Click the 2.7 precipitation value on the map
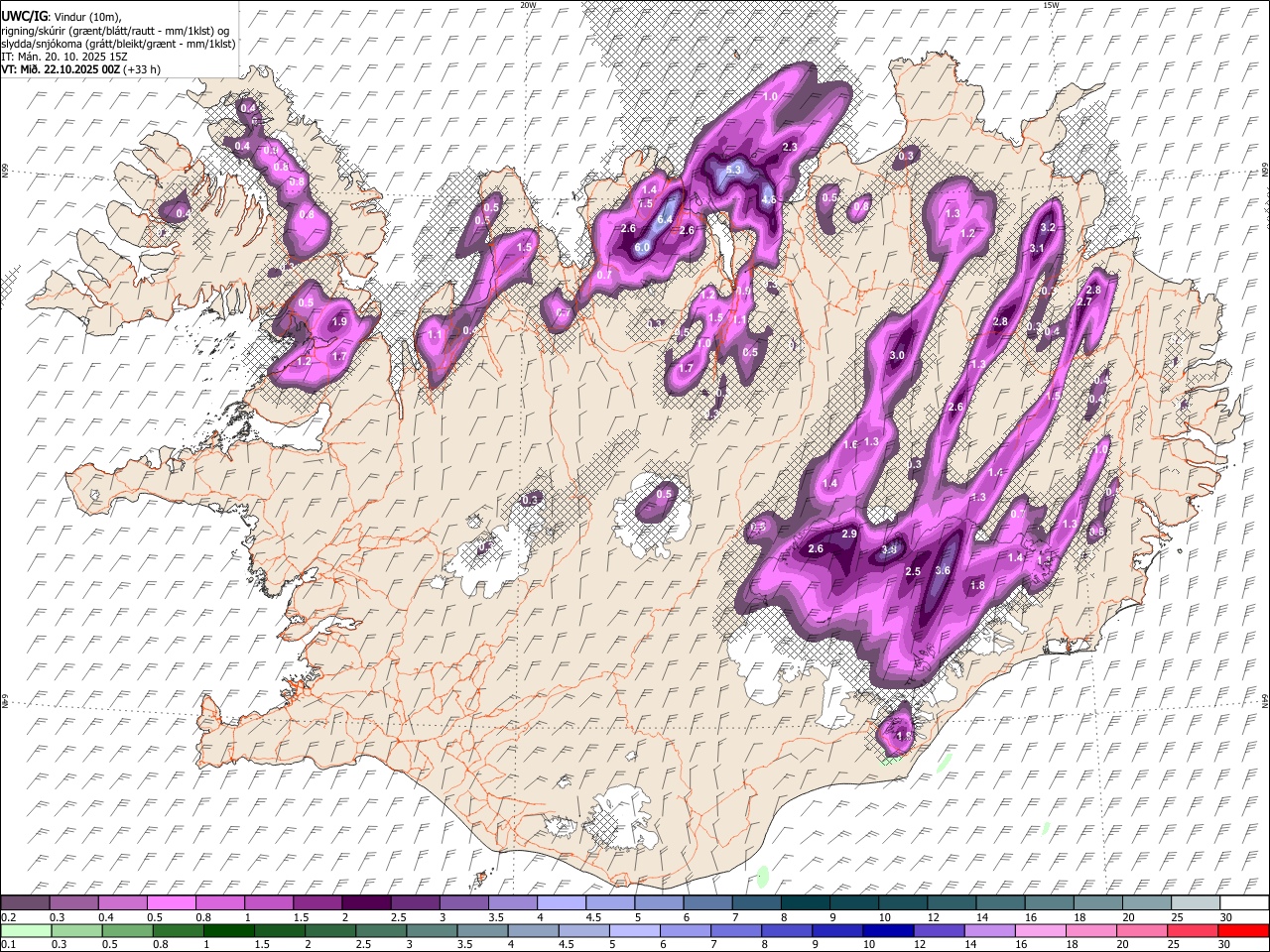The height and width of the screenshot is (952, 1270). click(x=1083, y=302)
